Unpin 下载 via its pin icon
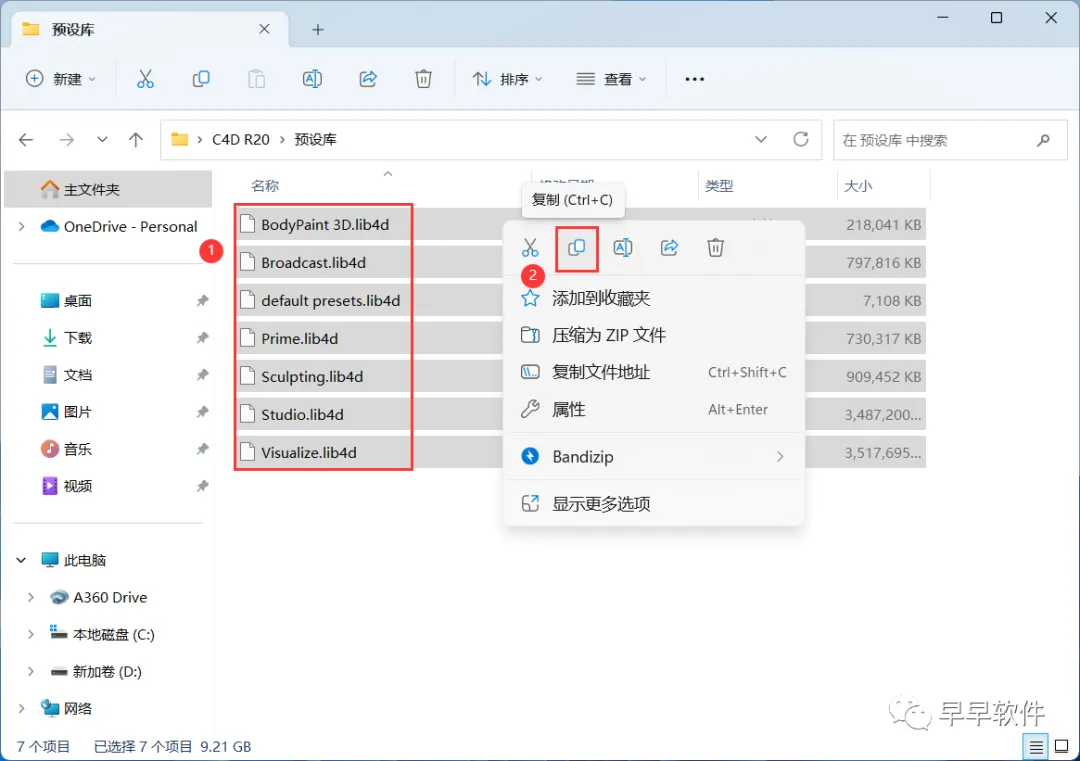 pos(202,338)
